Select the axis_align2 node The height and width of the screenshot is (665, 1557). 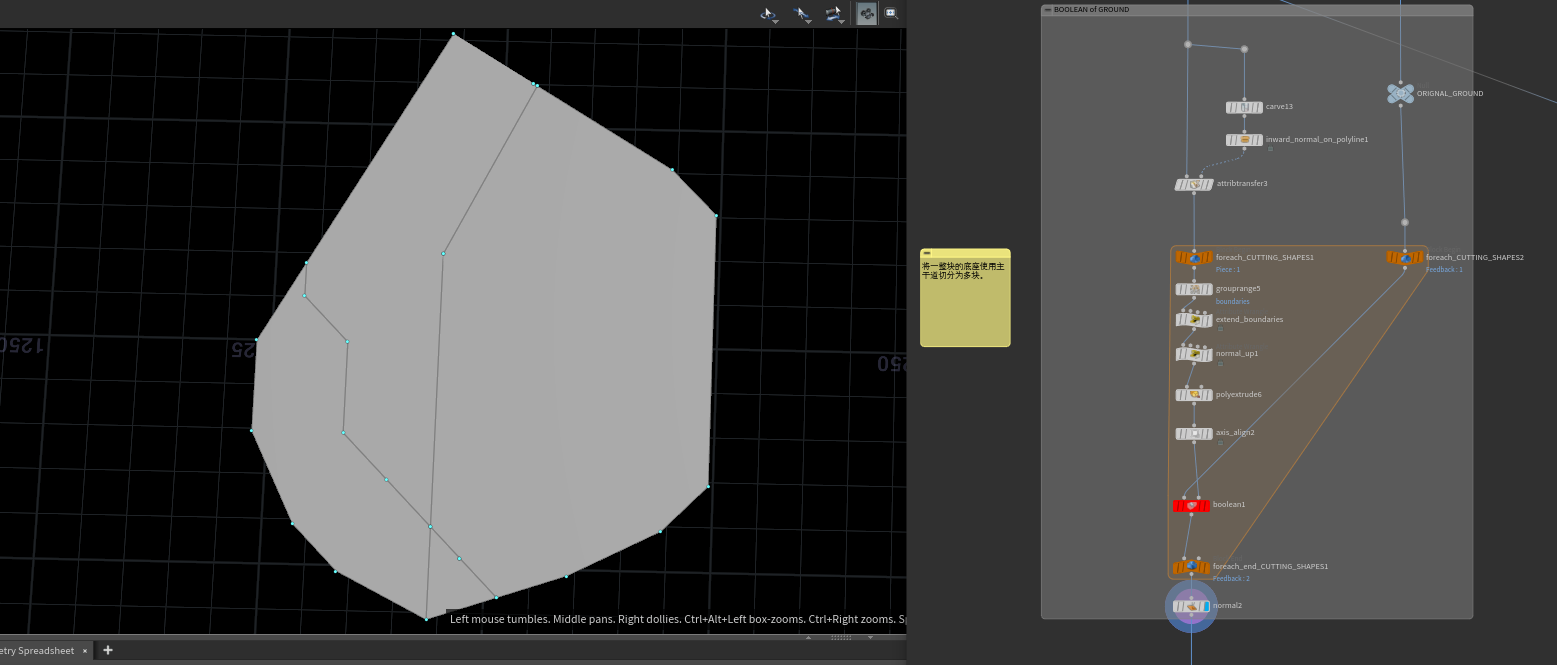coord(1194,434)
